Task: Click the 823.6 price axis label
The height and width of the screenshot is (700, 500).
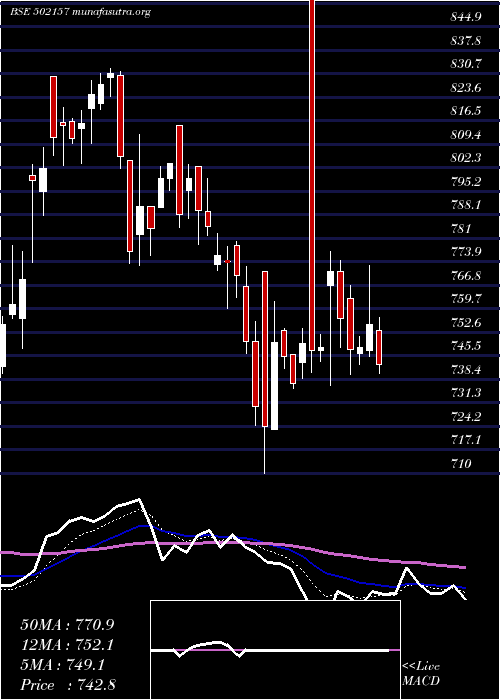Action: (x=465, y=88)
